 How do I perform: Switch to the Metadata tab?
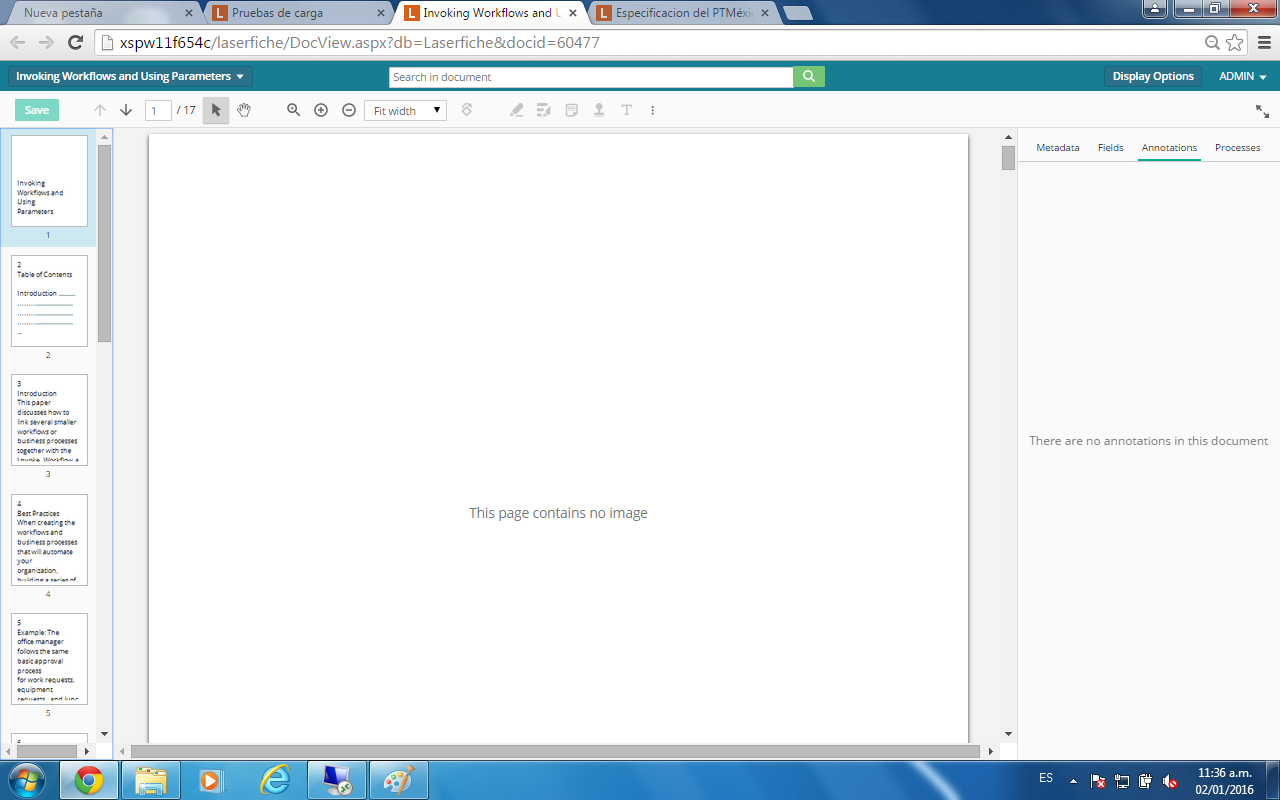[x=1058, y=147]
